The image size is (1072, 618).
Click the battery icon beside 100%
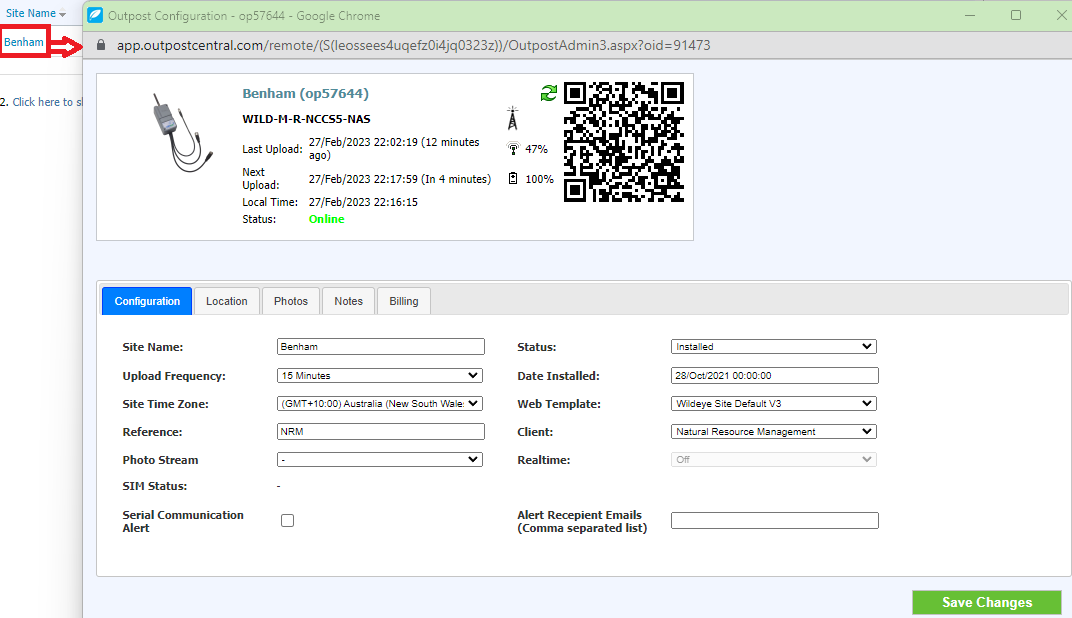pyautogui.click(x=513, y=179)
